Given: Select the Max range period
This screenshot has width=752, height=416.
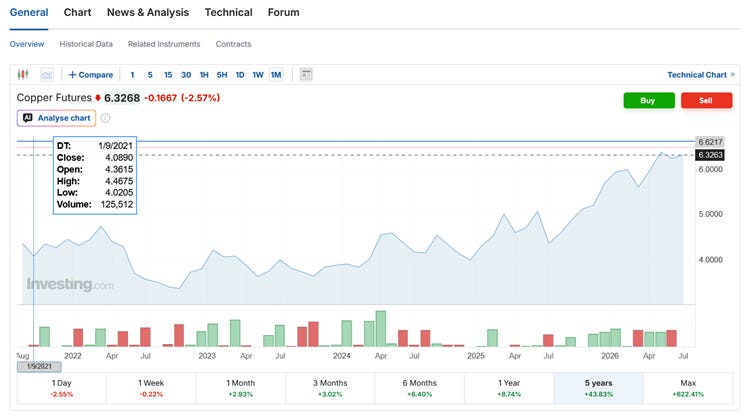Looking at the screenshot, I should [688, 388].
